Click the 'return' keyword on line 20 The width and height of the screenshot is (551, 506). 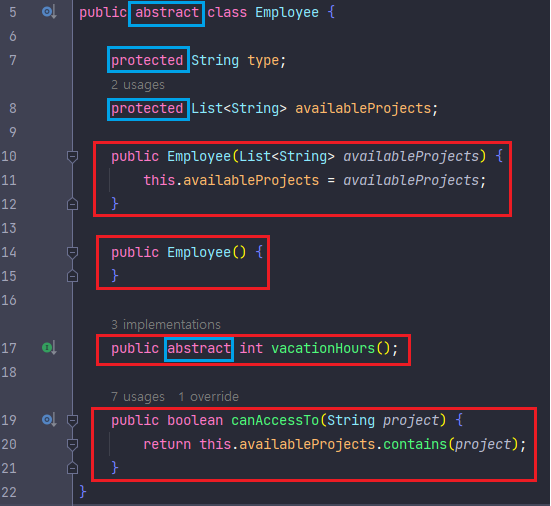click(167, 445)
